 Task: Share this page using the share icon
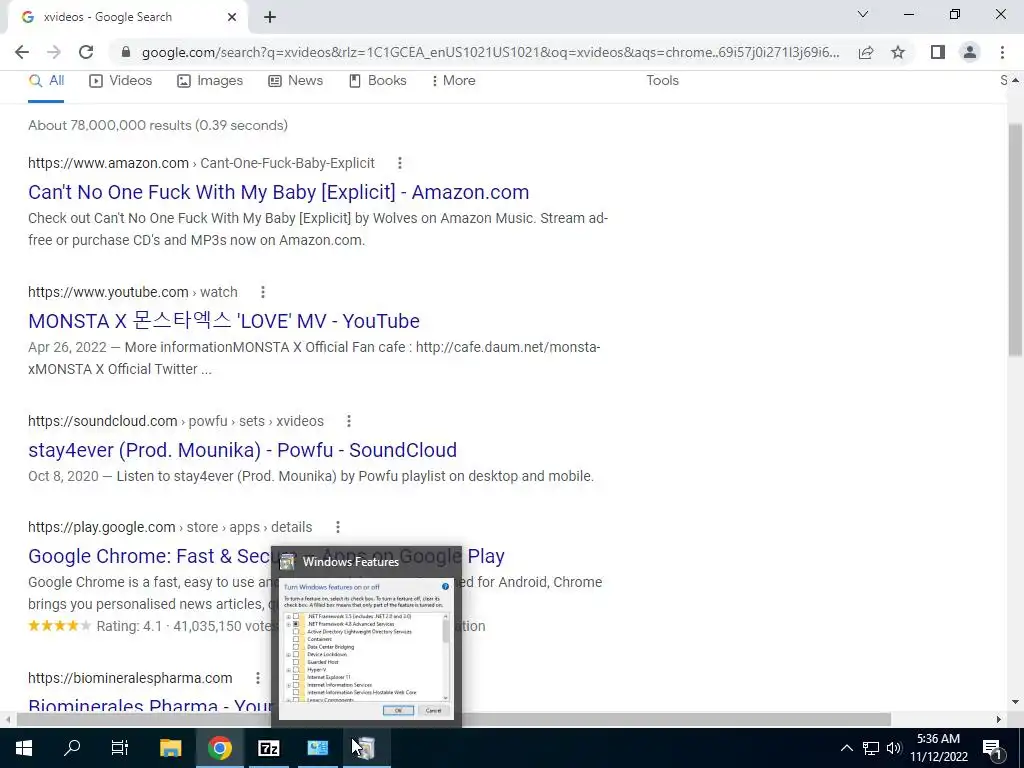[866, 52]
